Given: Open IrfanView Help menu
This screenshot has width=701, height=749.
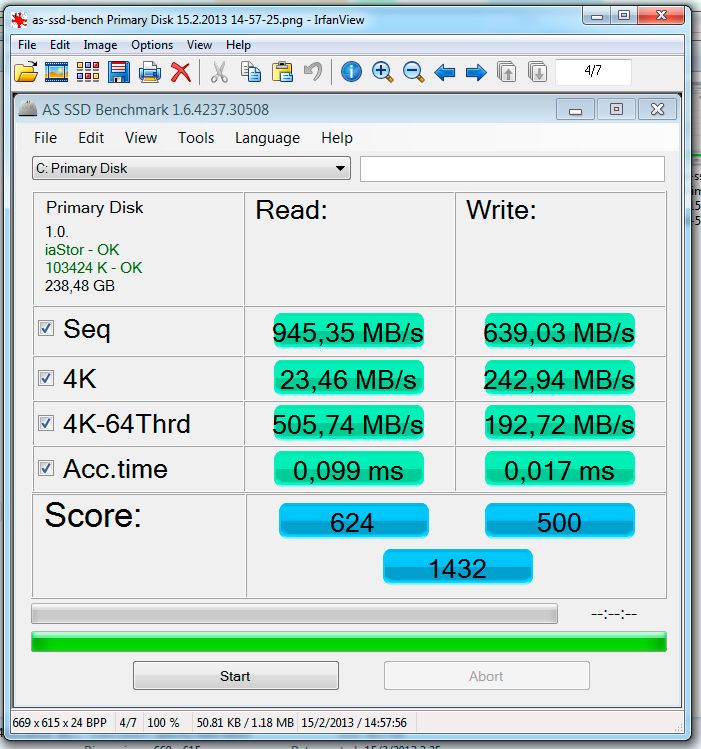Looking at the screenshot, I should (x=238, y=45).
